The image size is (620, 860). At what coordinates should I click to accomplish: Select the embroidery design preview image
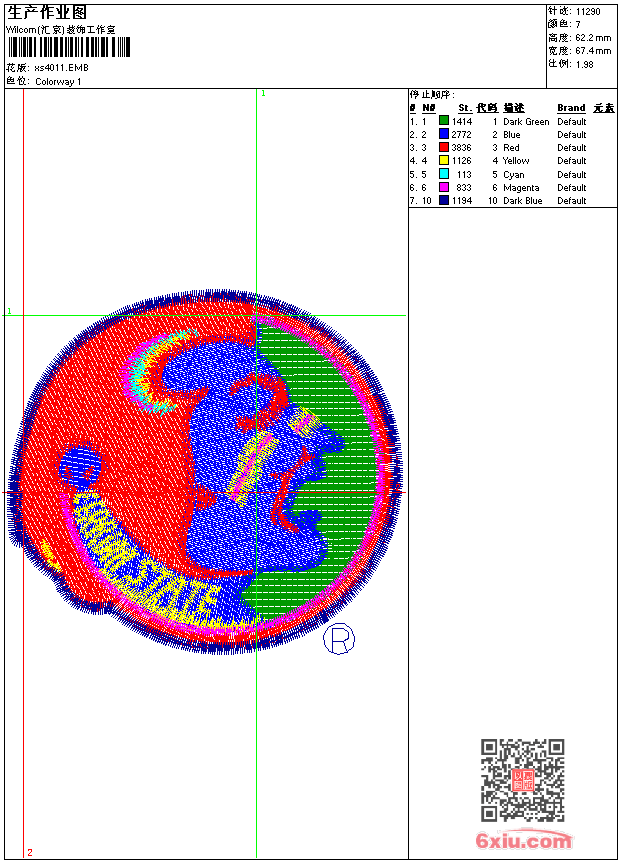pos(205,472)
